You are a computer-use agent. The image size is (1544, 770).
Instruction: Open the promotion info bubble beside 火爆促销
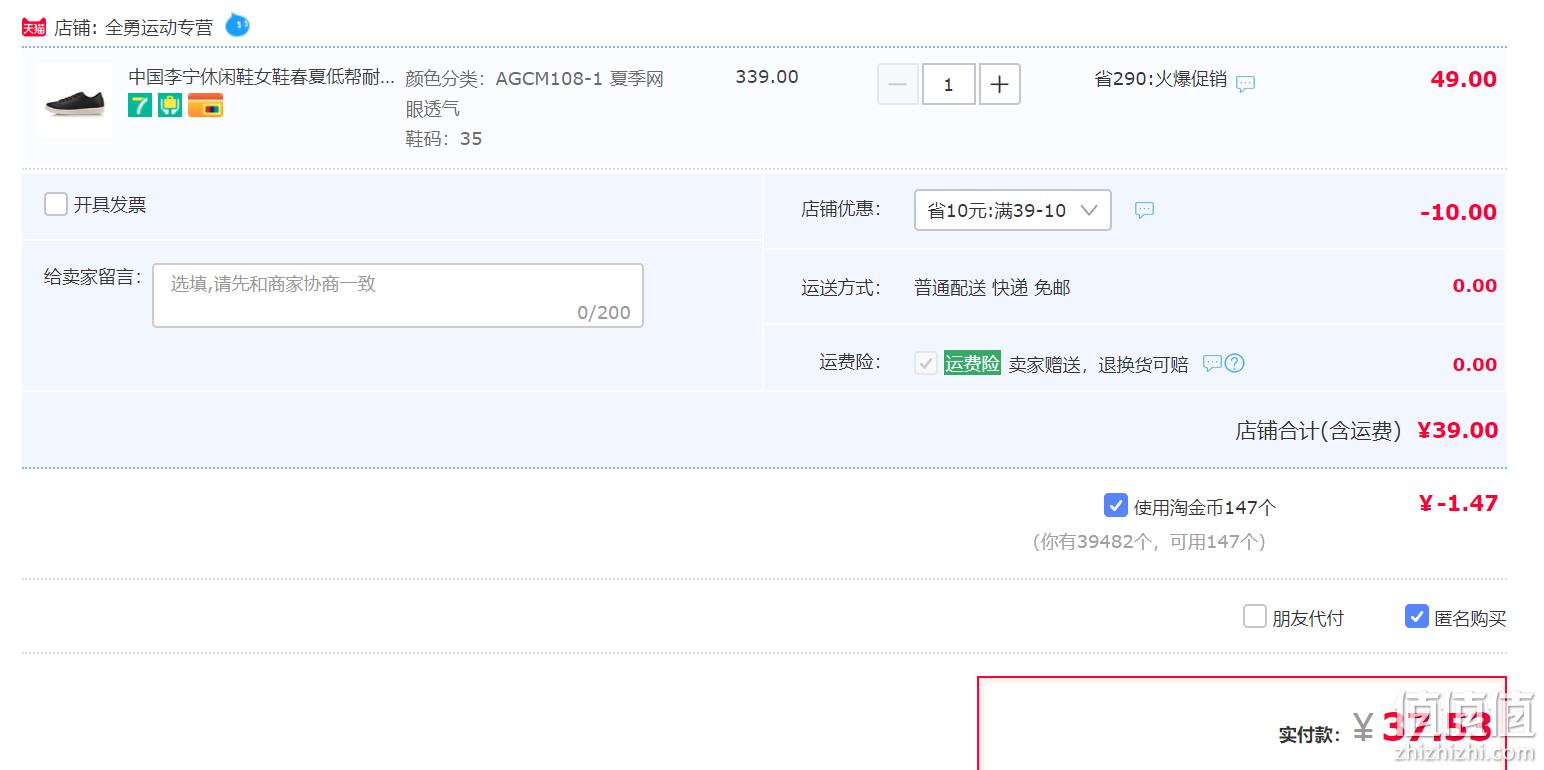click(1245, 84)
